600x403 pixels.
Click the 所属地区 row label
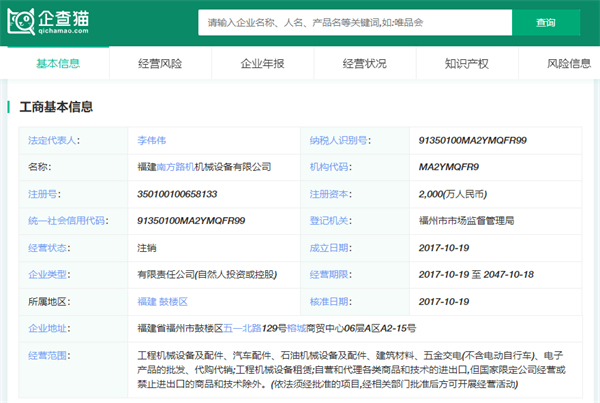point(47,302)
